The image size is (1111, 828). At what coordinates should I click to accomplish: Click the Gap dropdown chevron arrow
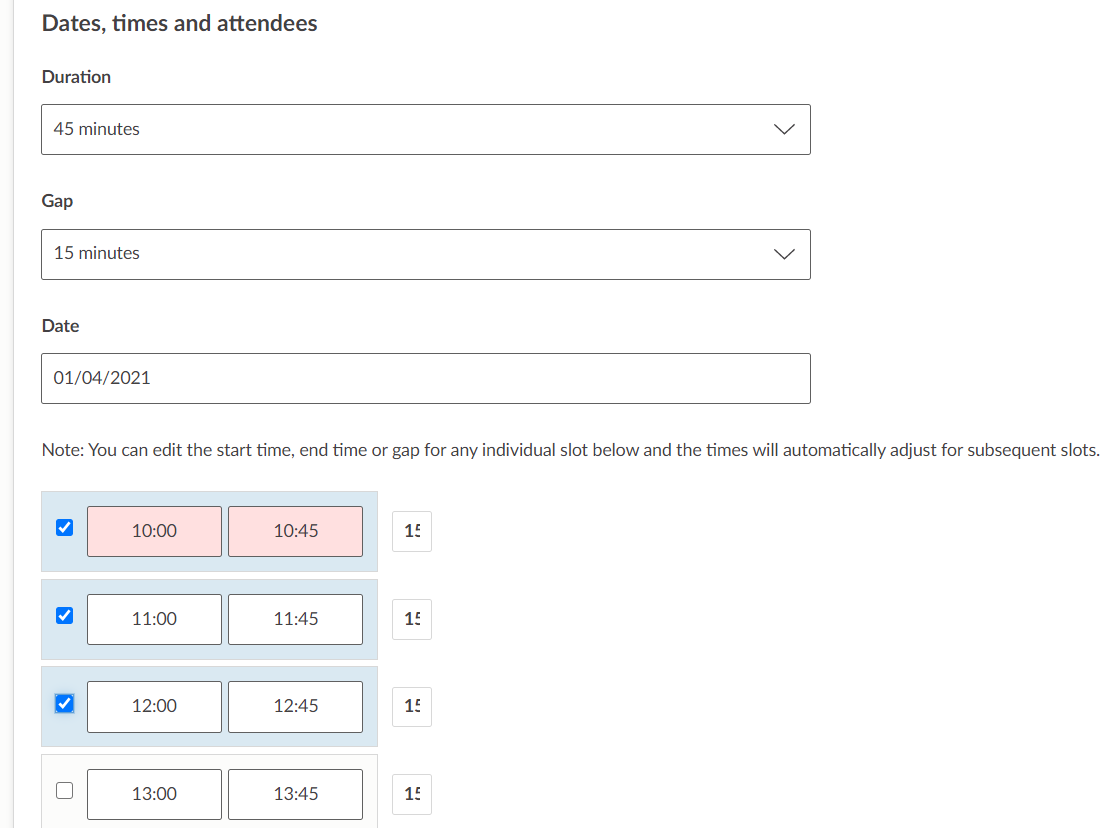pyautogui.click(x=785, y=254)
